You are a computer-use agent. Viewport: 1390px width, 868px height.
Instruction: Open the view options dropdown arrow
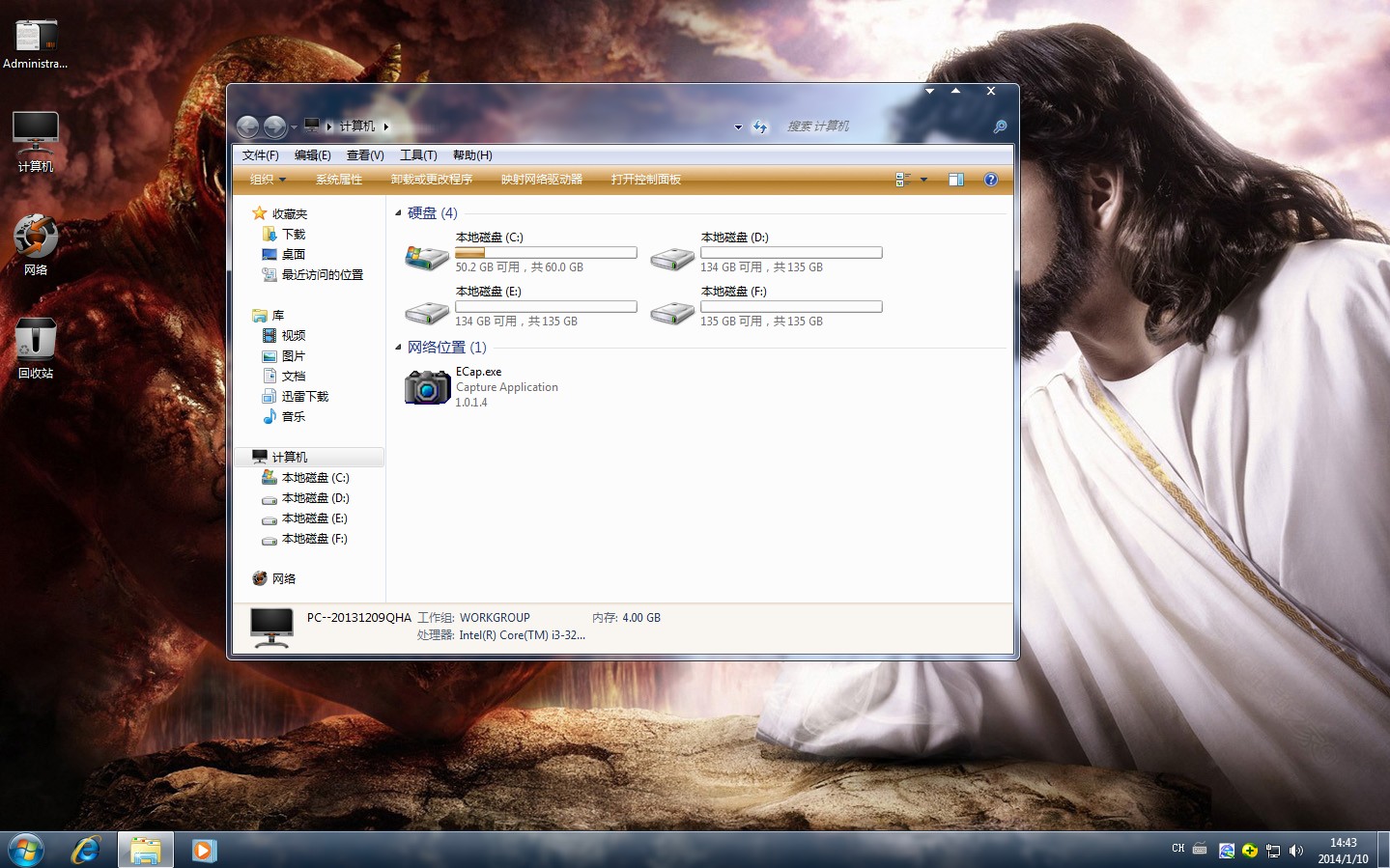point(923,180)
